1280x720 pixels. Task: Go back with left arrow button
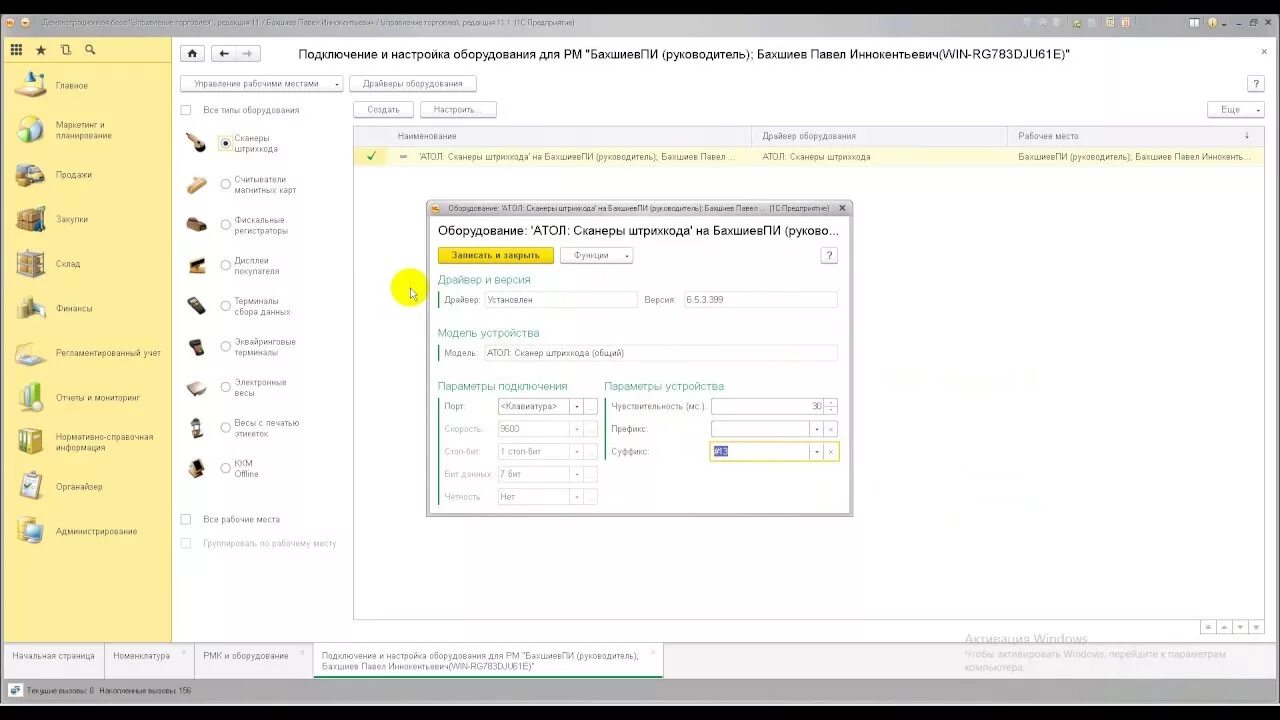click(224, 54)
